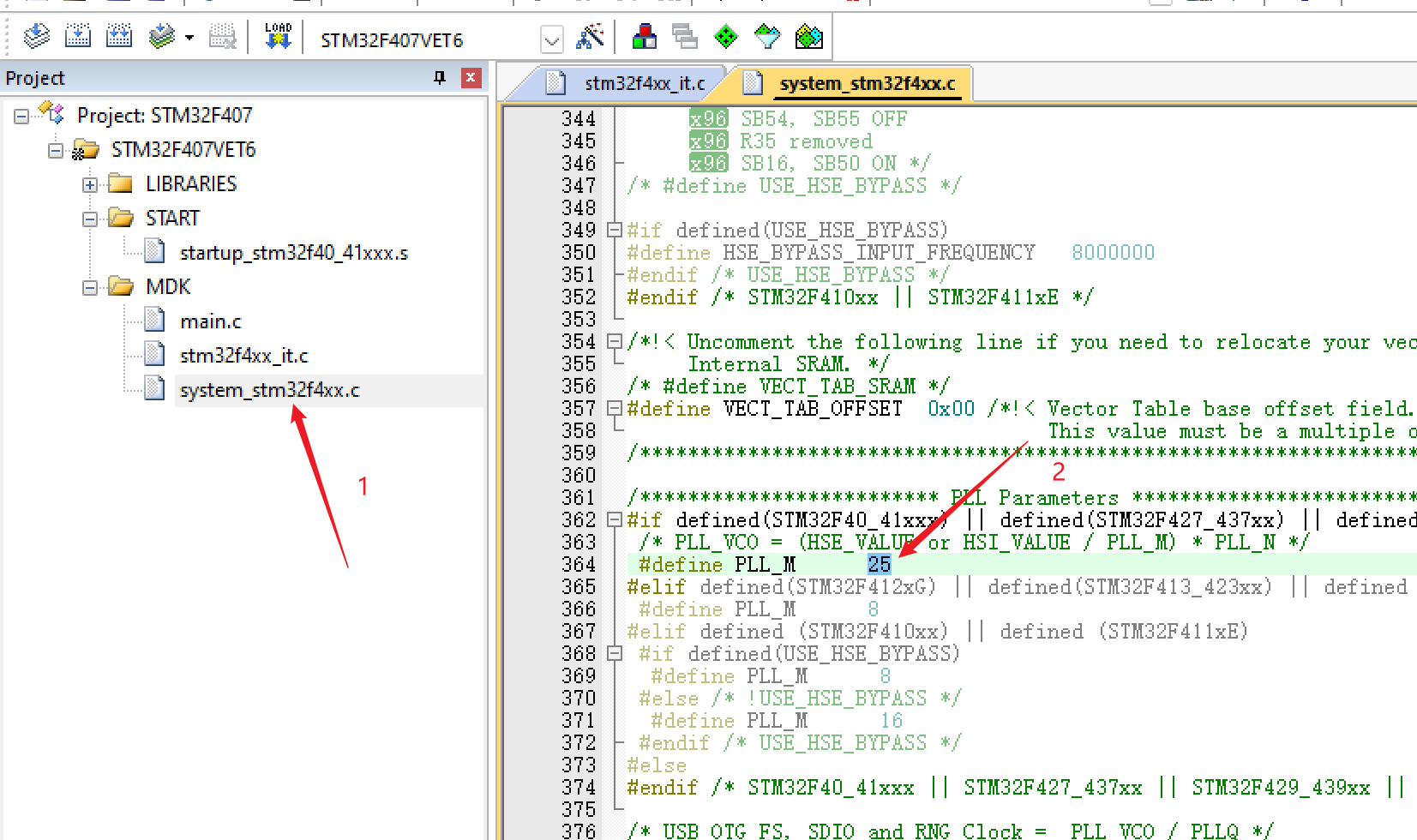The height and width of the screenshot is (840, 1417).
Task: Click HSE_BYPASS_INPUT_FREQUENCY on line 350
Action: (880, 252)
